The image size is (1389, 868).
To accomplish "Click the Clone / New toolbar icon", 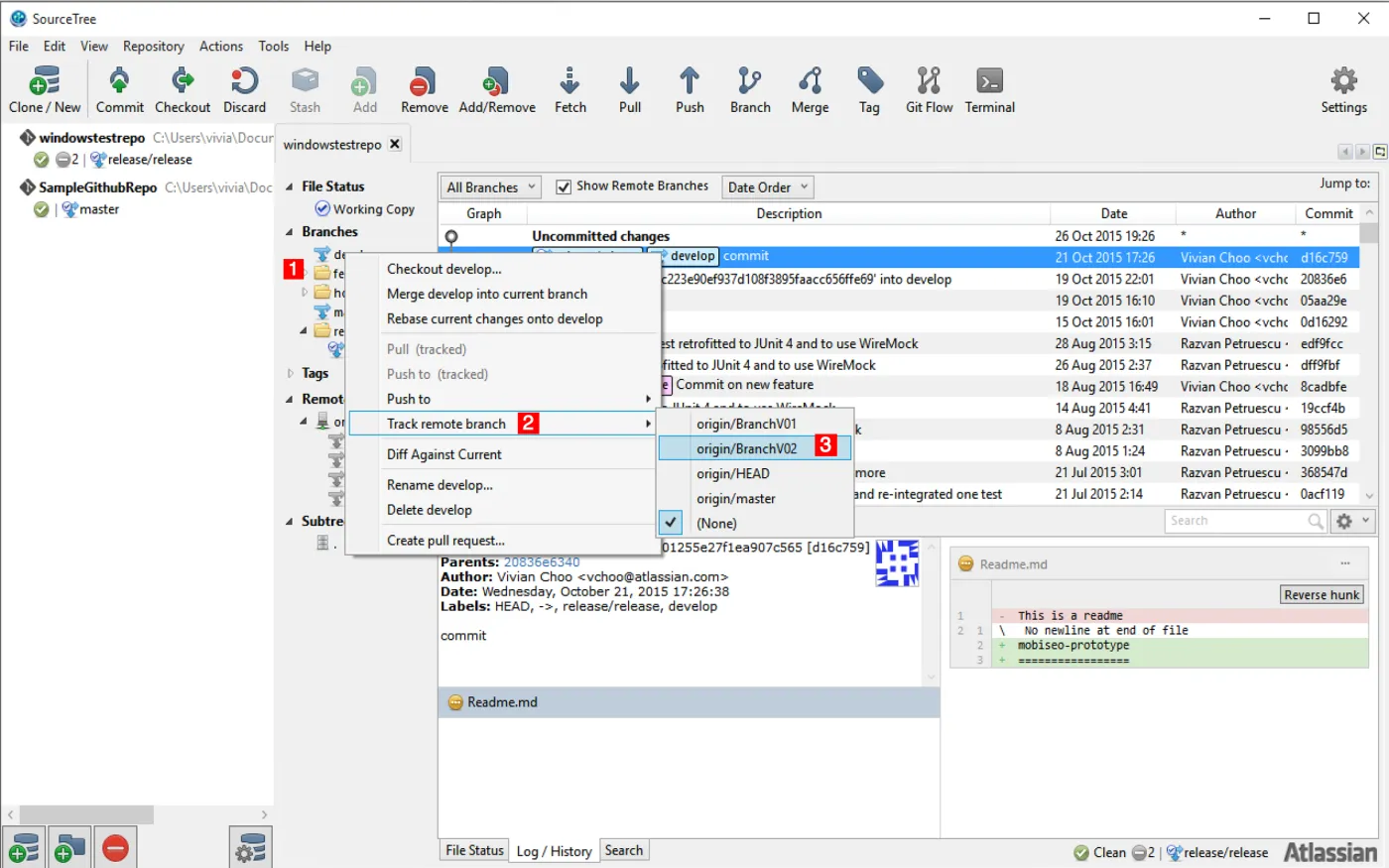I will [x=45, y=90].
